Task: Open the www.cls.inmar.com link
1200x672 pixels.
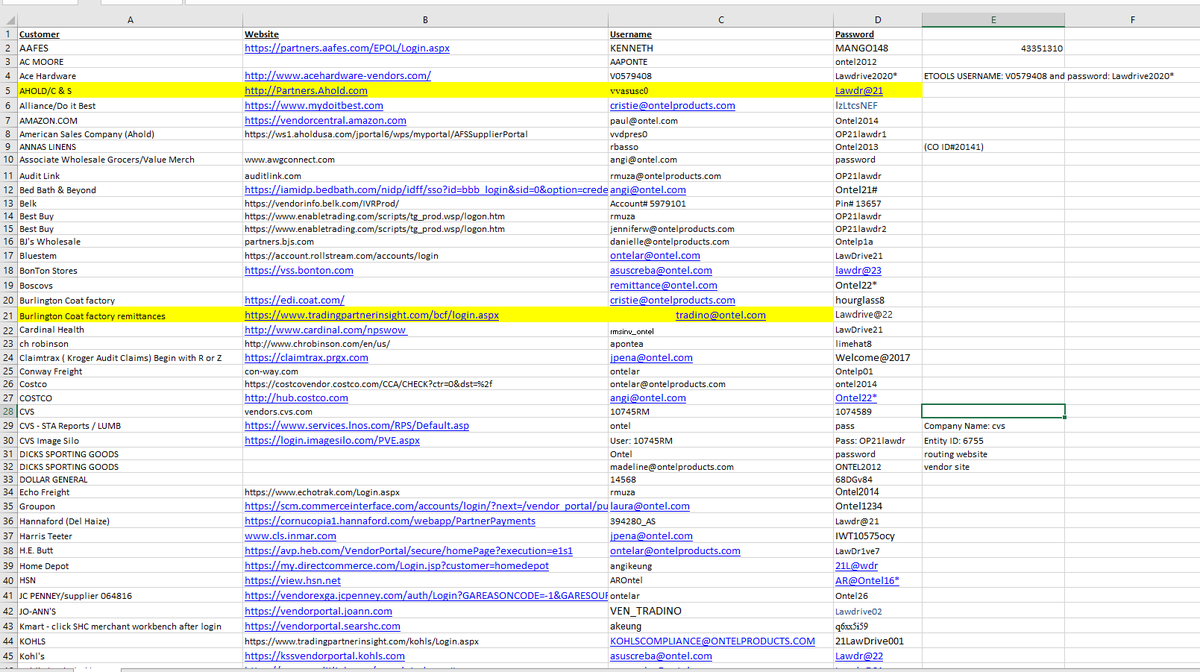Action: pos(290,536)
